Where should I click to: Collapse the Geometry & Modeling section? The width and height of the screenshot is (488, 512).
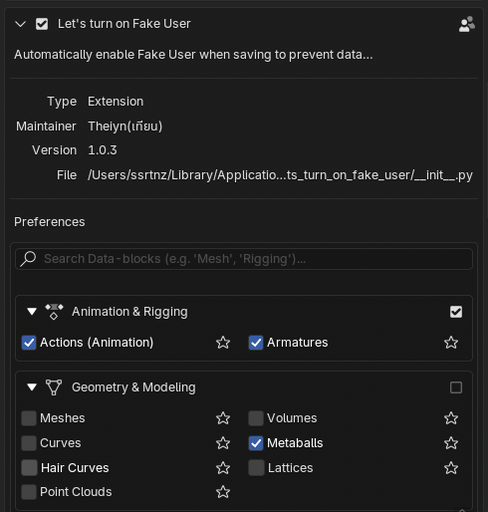coord(32,387)
